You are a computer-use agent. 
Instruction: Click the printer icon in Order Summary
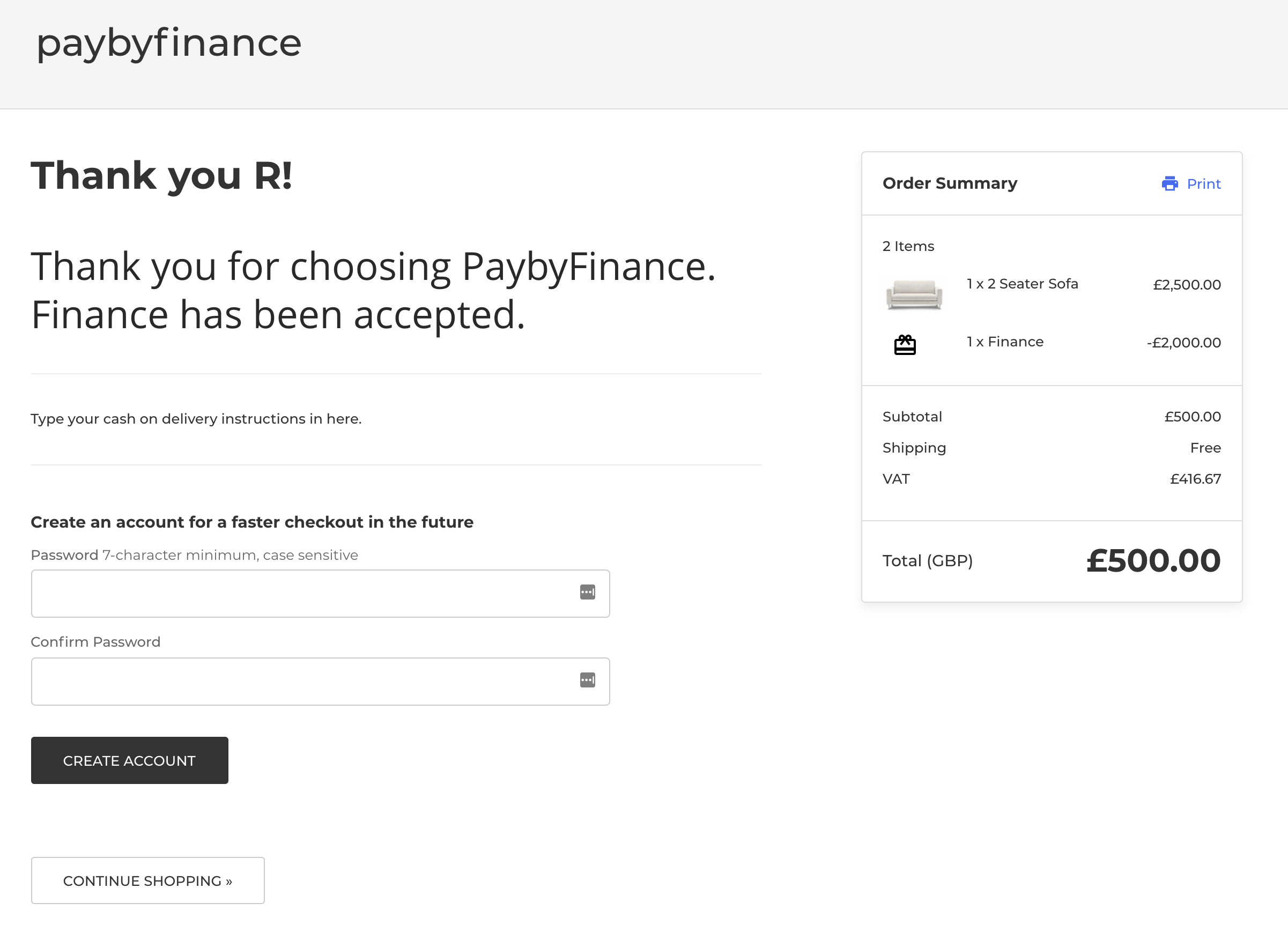tap(1169, 183)
